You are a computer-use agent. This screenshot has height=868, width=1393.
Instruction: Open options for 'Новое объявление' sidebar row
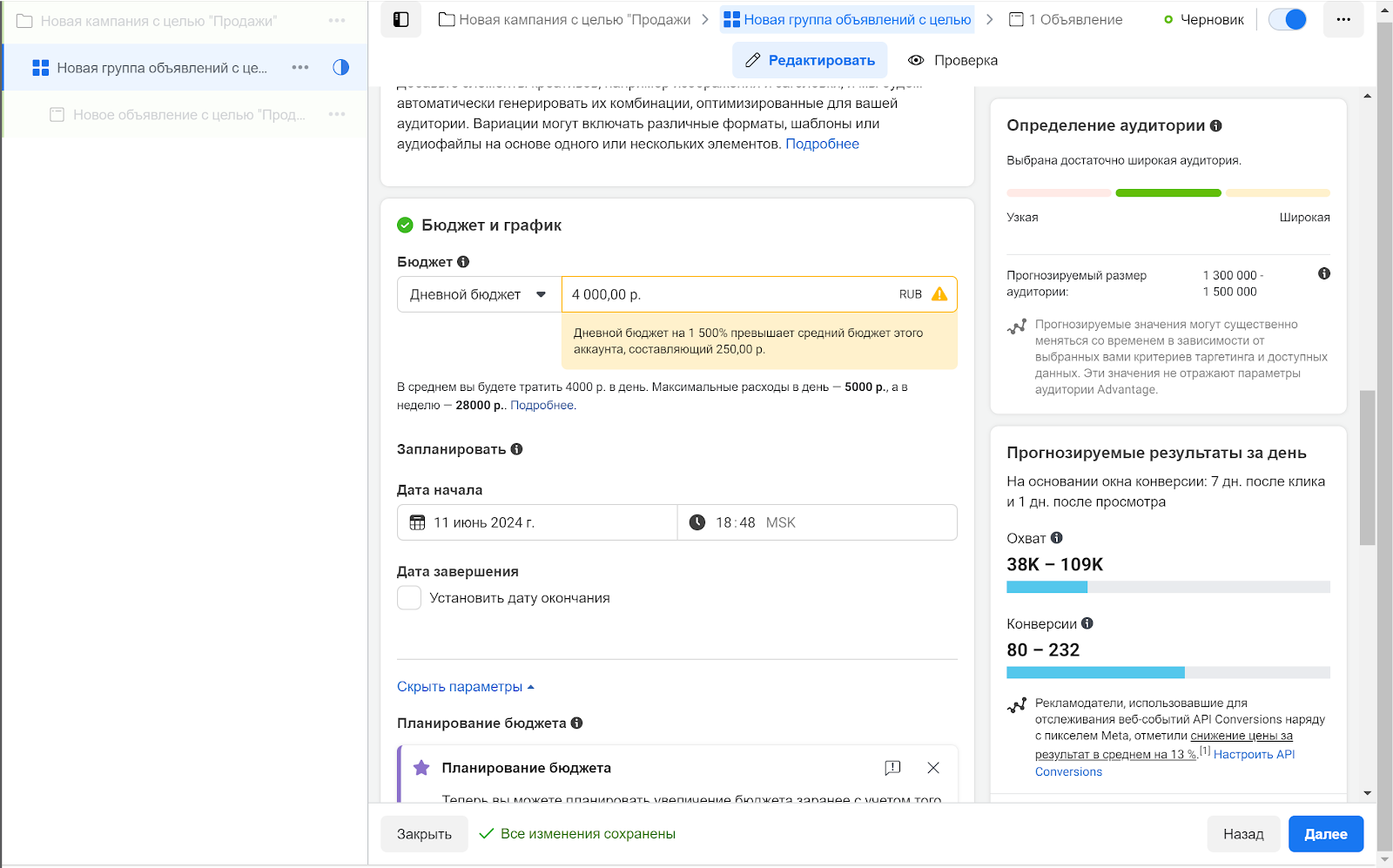point(337,114)
